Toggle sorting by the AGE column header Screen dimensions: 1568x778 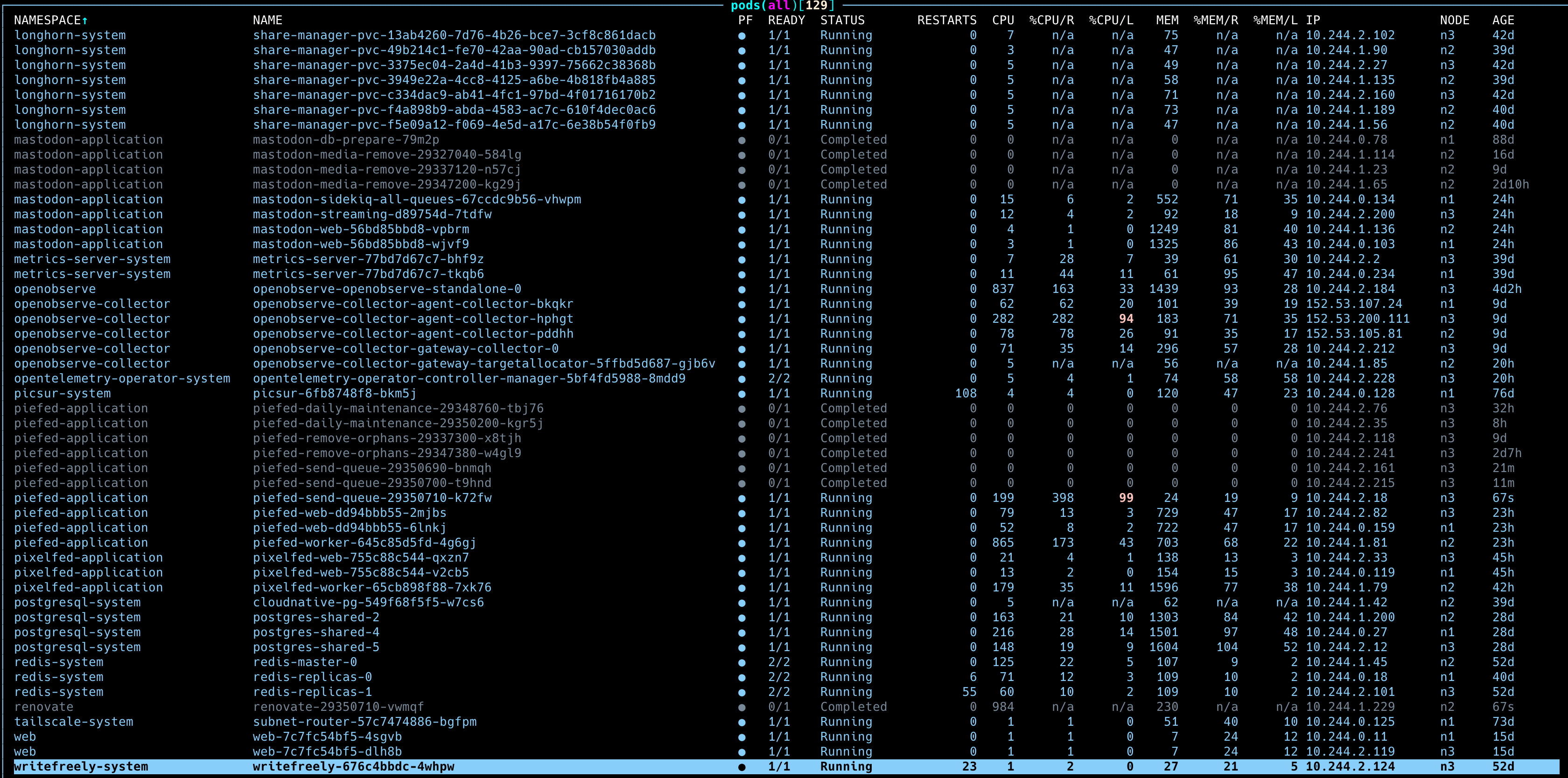point(1503,20)
